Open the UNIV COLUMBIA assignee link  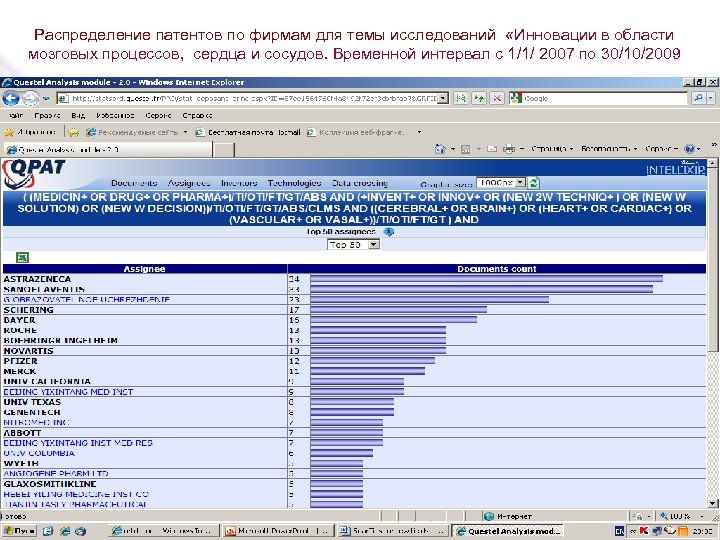(x=39, y=453)
